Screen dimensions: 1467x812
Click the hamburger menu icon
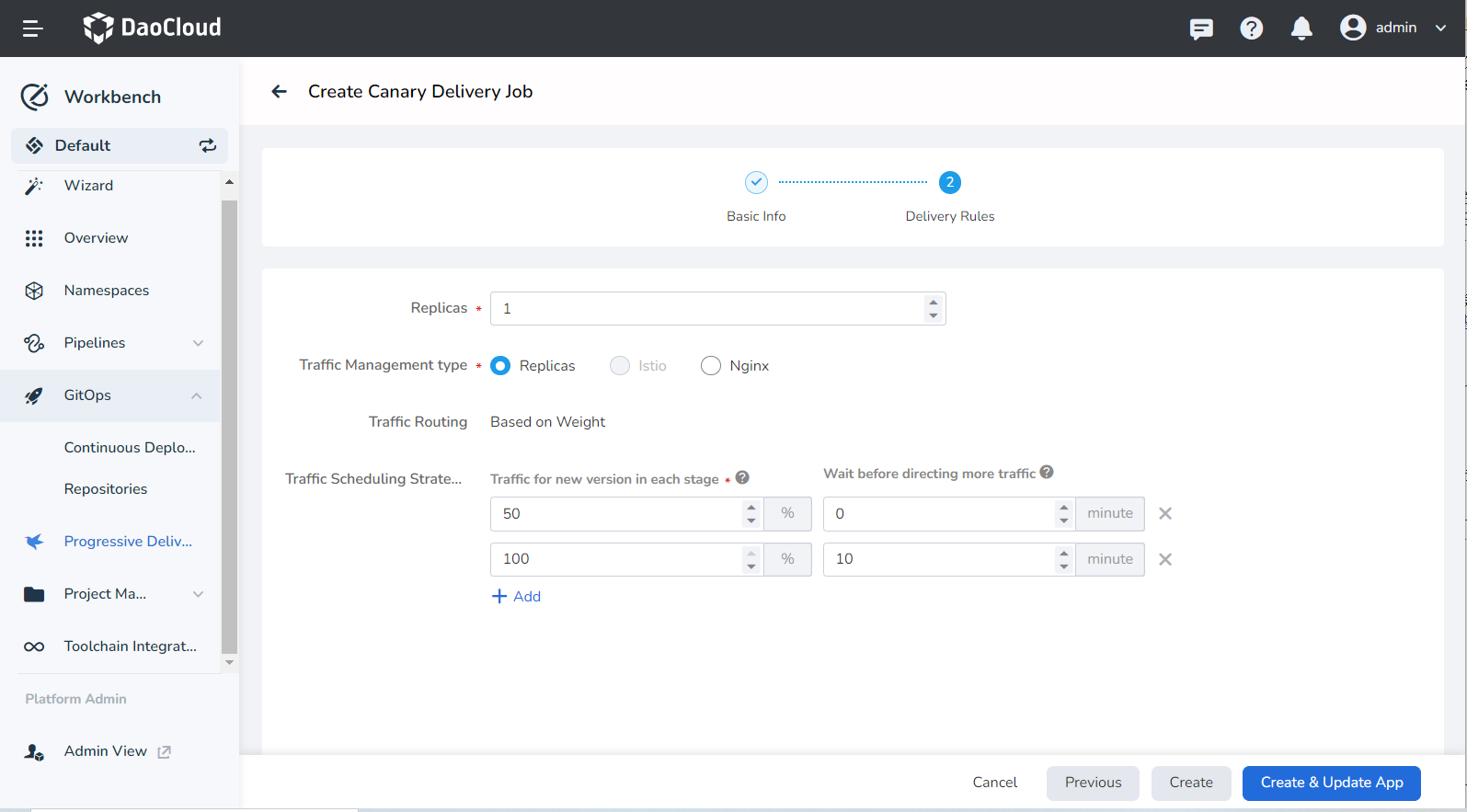(32, 29)
